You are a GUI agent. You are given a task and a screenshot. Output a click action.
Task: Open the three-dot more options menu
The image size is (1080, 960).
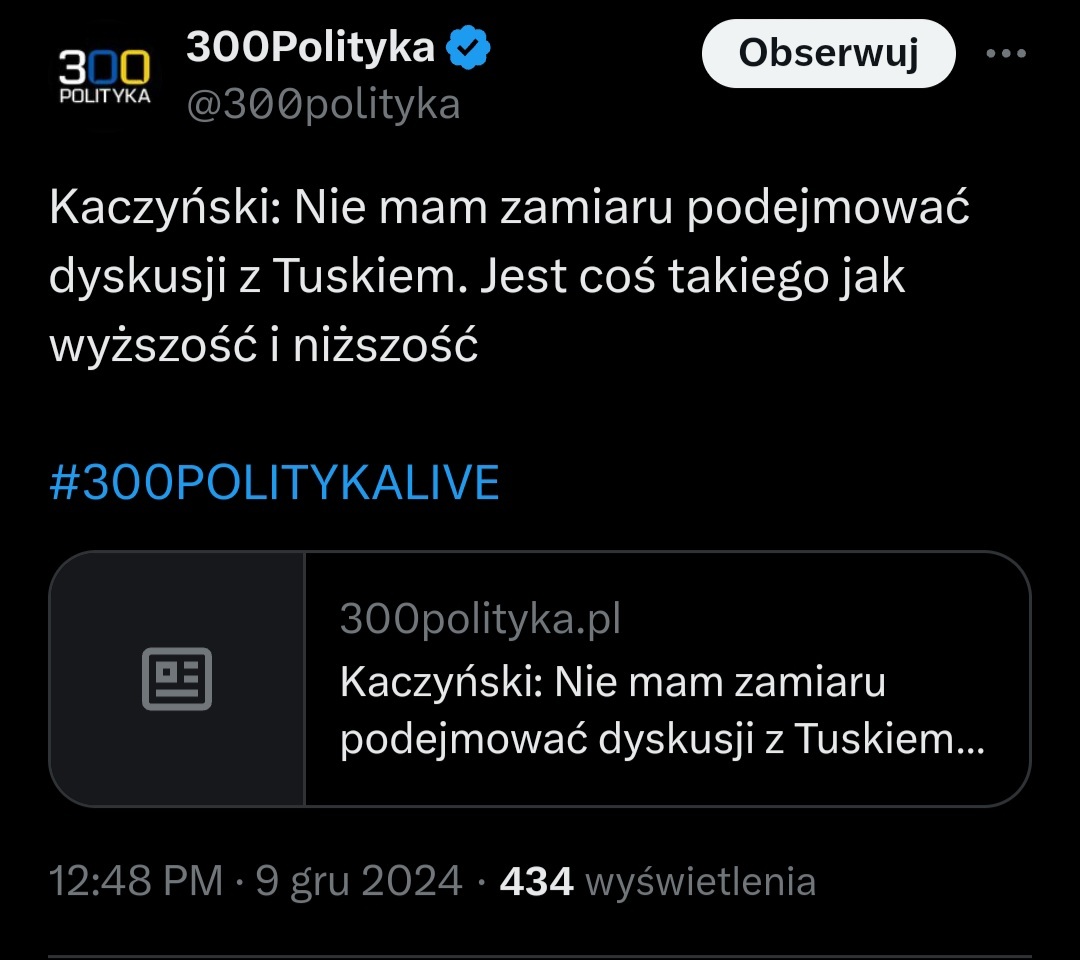pyautogui.click(x=1006, y=54)
